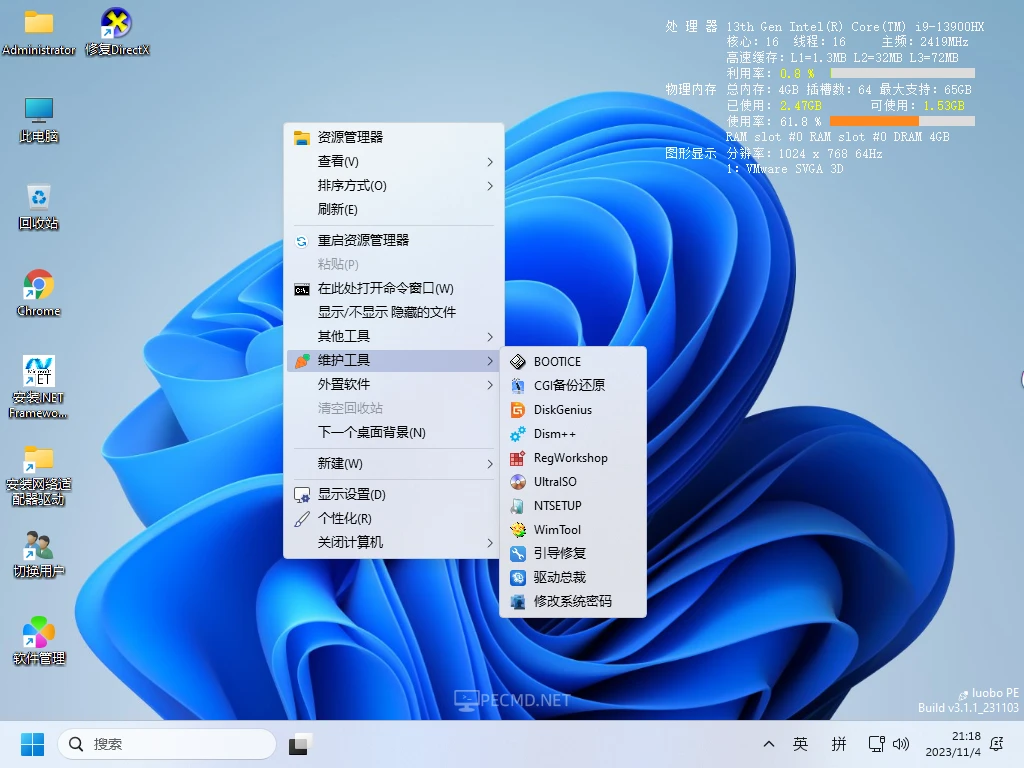Image resolution: width=1024 pixels, height=768 pixels.
Task: Expand the 查看(V) submenu
Action: [394, 161]
